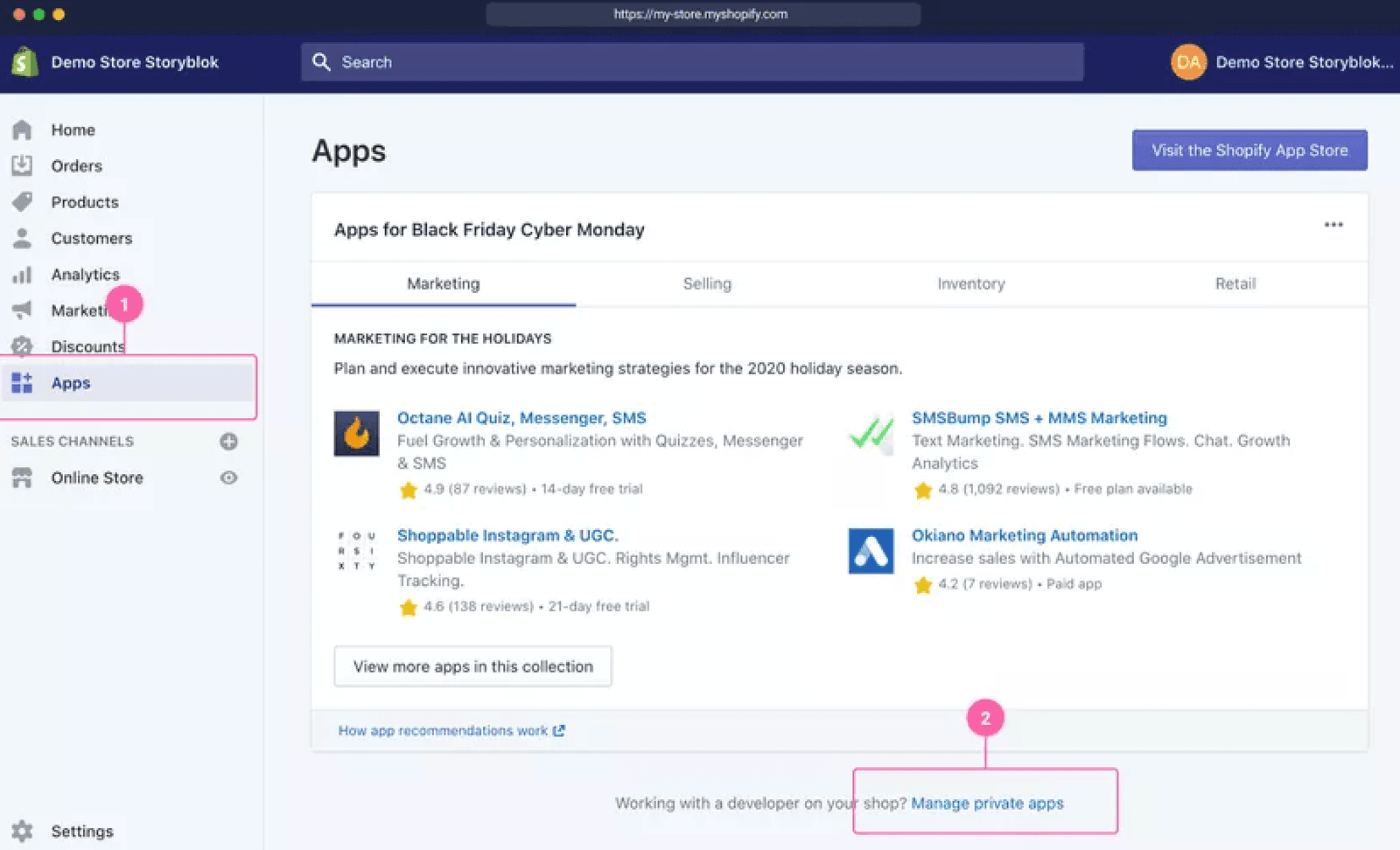The height and width of the screenshot is (850, 1400).
Task: Click the Customers person icon
Action: coord(22,238)
